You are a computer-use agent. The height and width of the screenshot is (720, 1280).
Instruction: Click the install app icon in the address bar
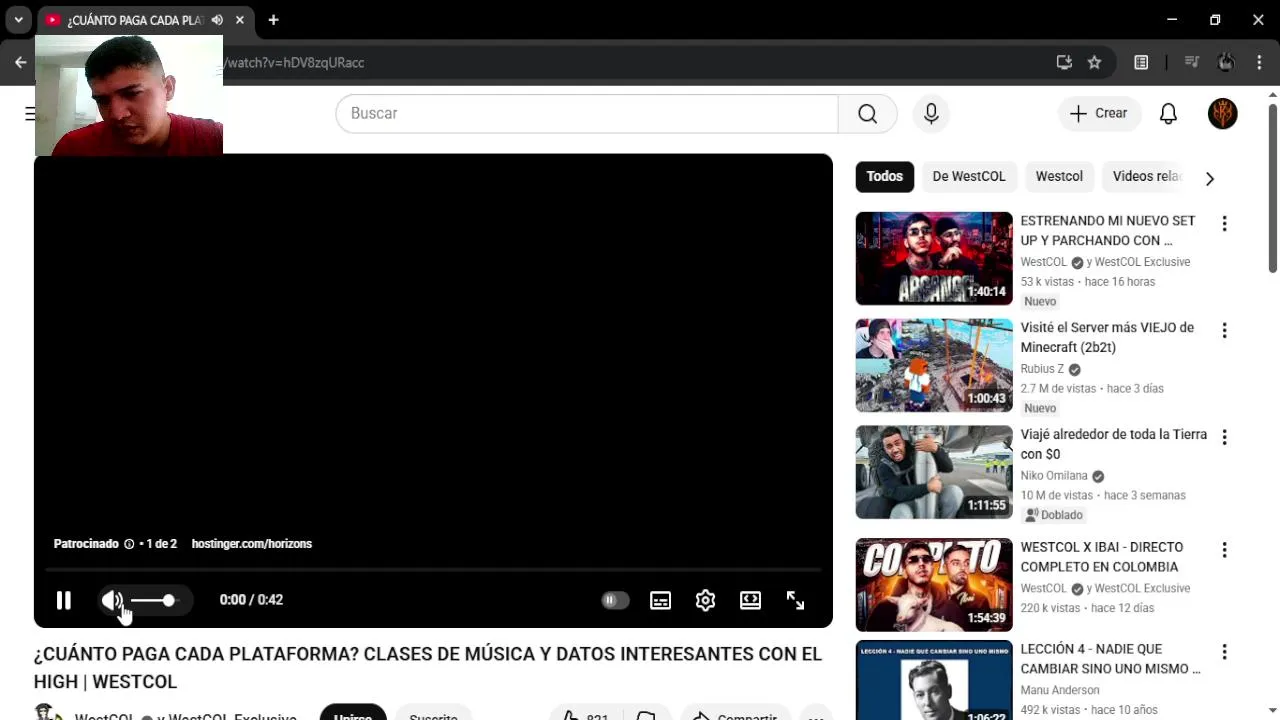pyautogui.click(x=1064, y=62)
